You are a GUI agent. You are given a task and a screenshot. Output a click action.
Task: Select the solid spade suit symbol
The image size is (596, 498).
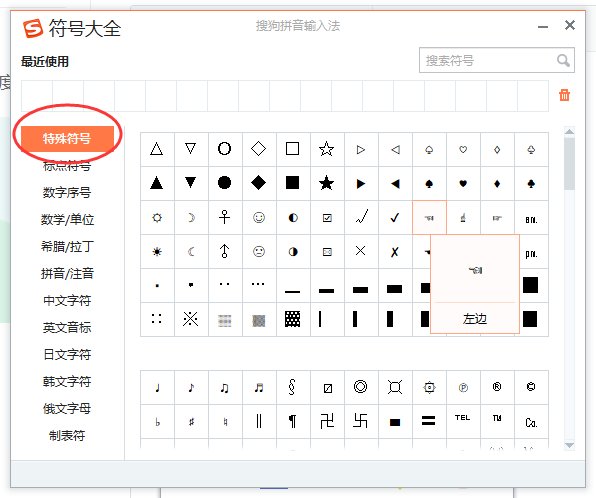pyautogui.click(x=429, y=184)
